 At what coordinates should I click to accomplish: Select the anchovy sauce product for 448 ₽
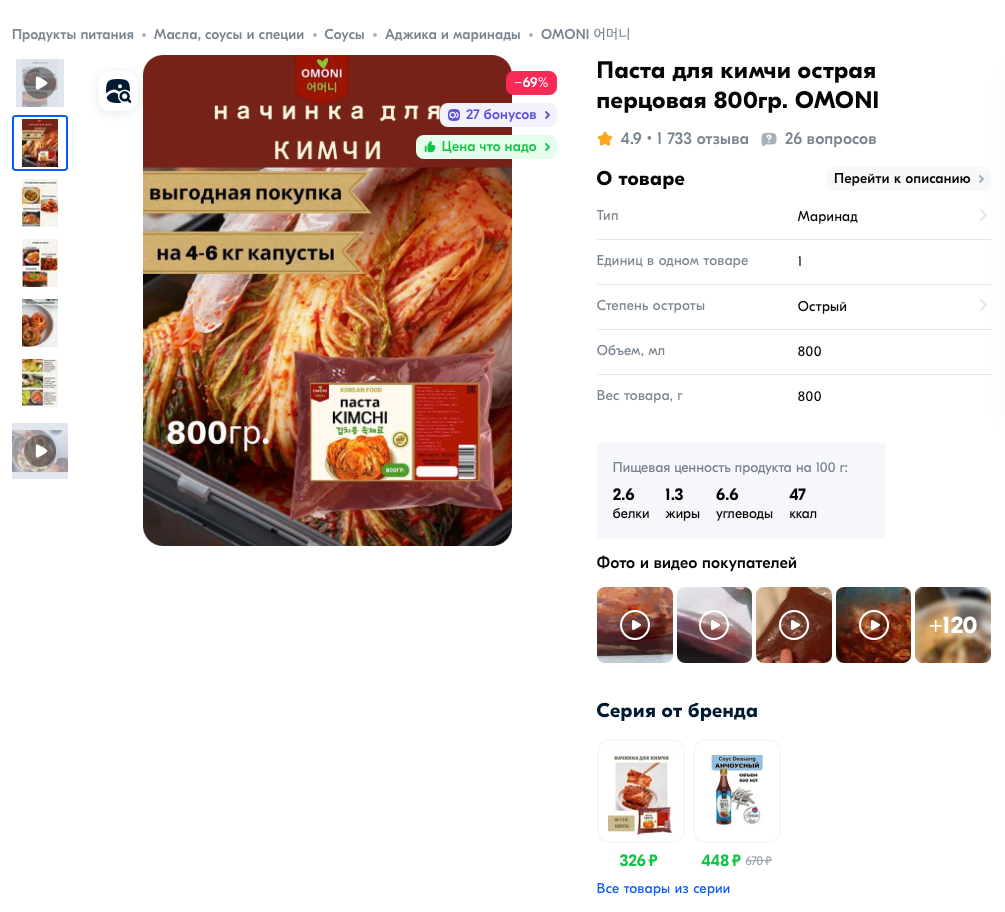pos(736,790)
